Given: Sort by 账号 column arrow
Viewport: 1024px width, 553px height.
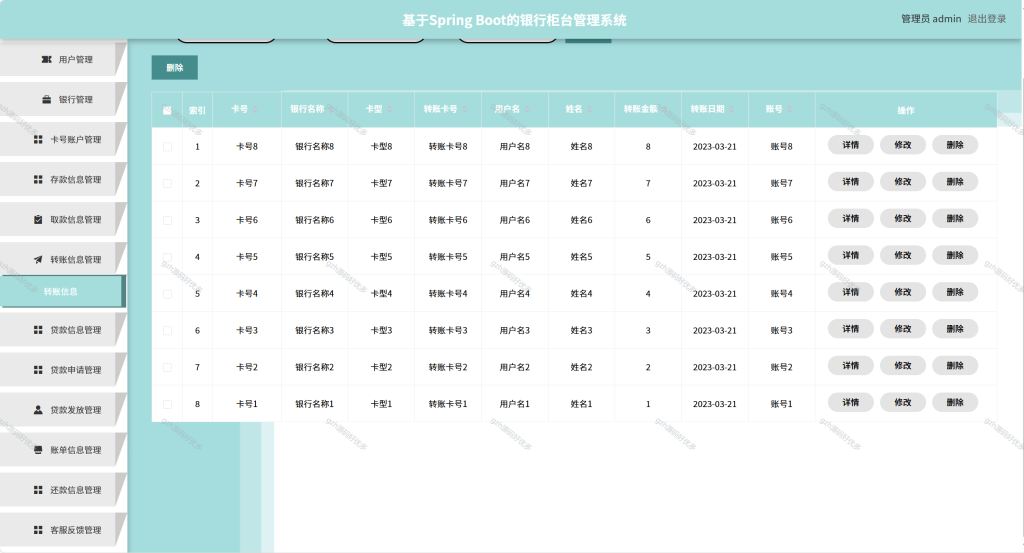Looking at the screenshot, I should [790, 109].
